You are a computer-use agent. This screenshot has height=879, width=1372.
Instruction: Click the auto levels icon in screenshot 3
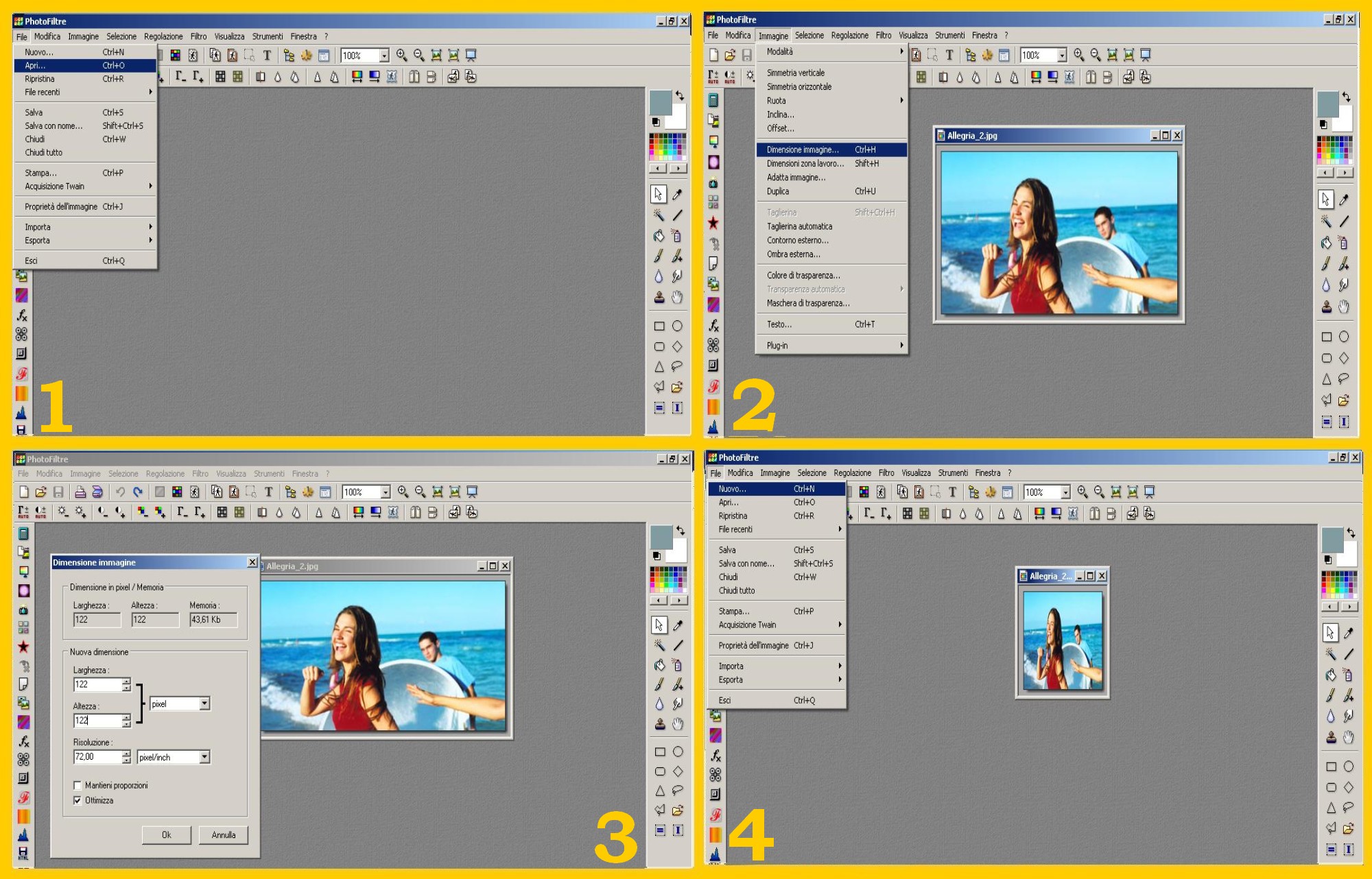[23, 511]
